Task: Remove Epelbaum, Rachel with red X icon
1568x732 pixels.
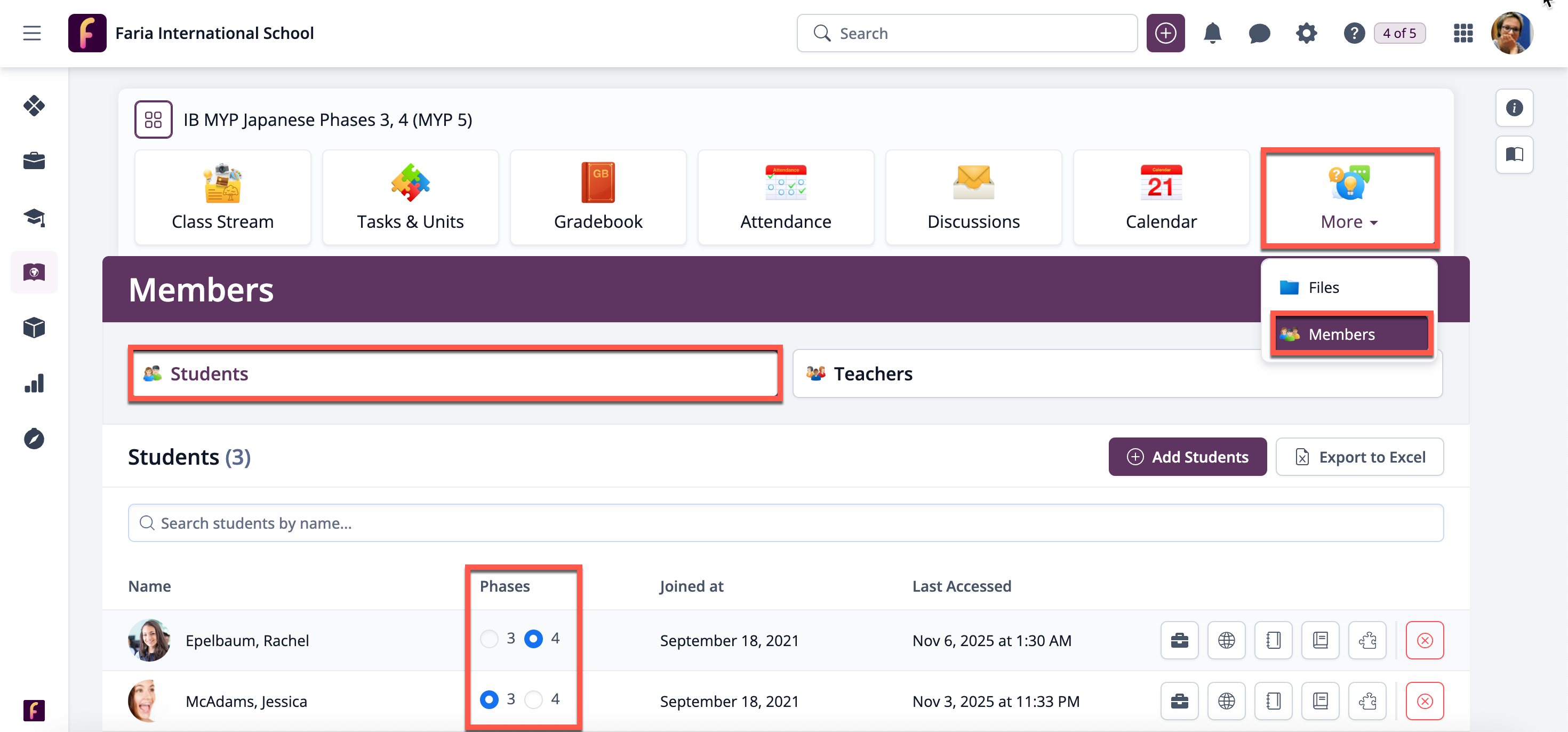Action: (x=1425, y=640)
